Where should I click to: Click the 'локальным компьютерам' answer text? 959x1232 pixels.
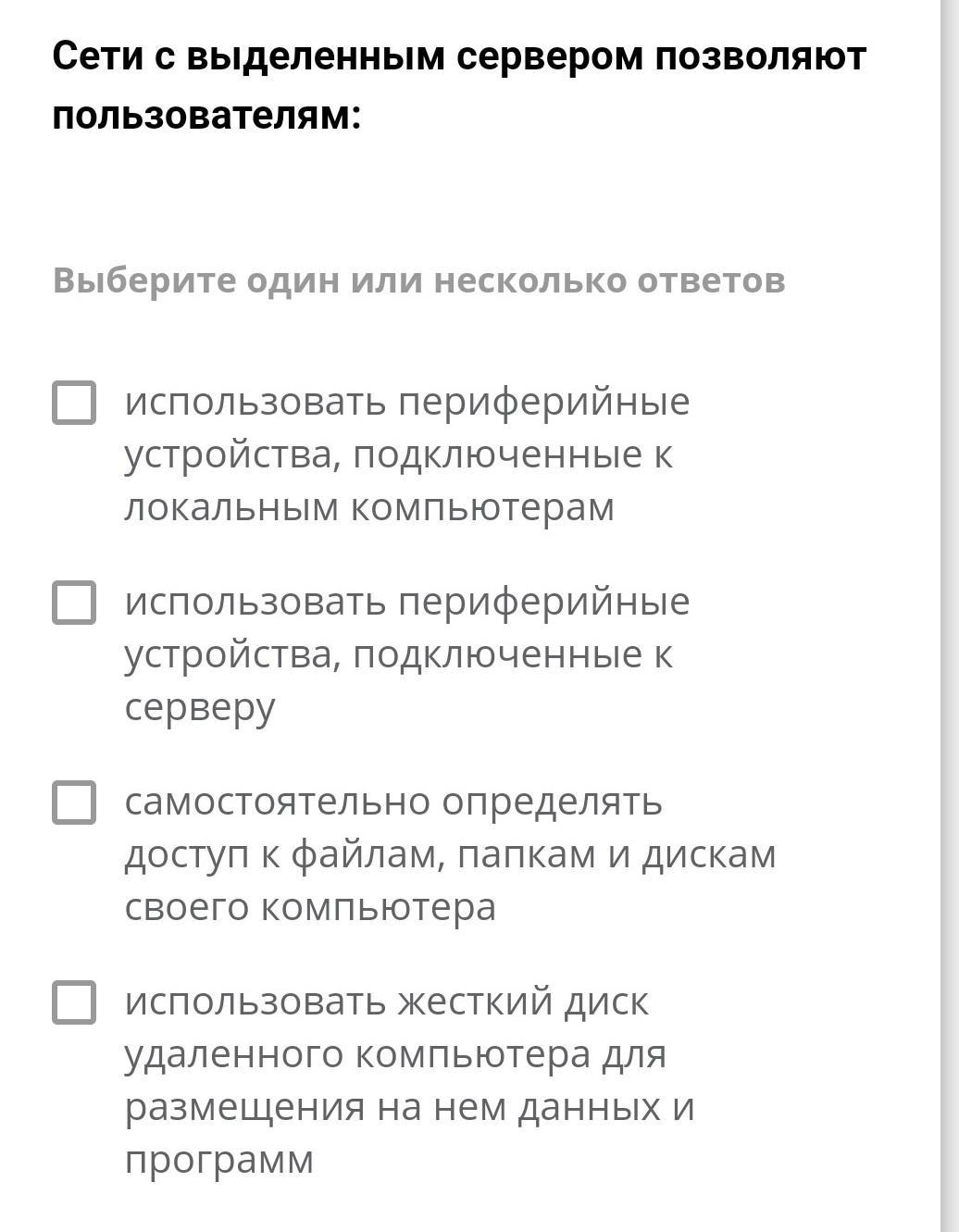coord(369,507)
